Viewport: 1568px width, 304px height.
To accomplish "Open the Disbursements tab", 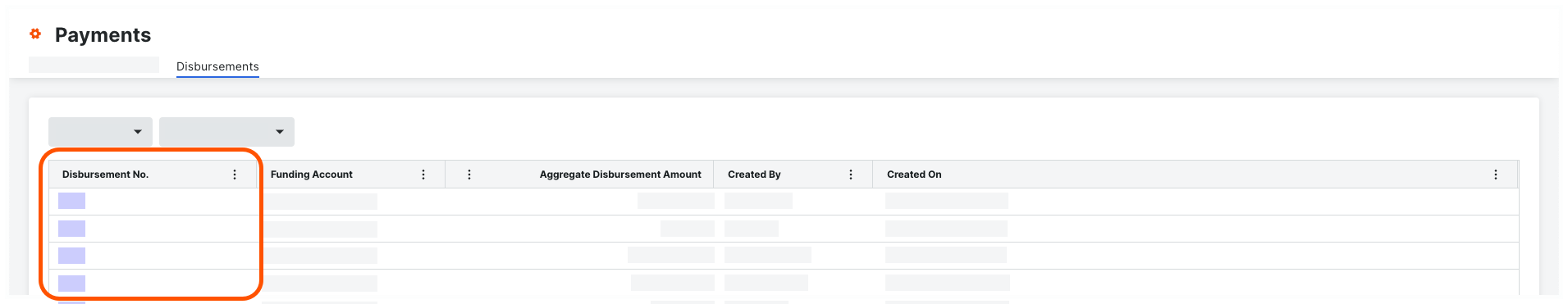I will coord(217,66).
